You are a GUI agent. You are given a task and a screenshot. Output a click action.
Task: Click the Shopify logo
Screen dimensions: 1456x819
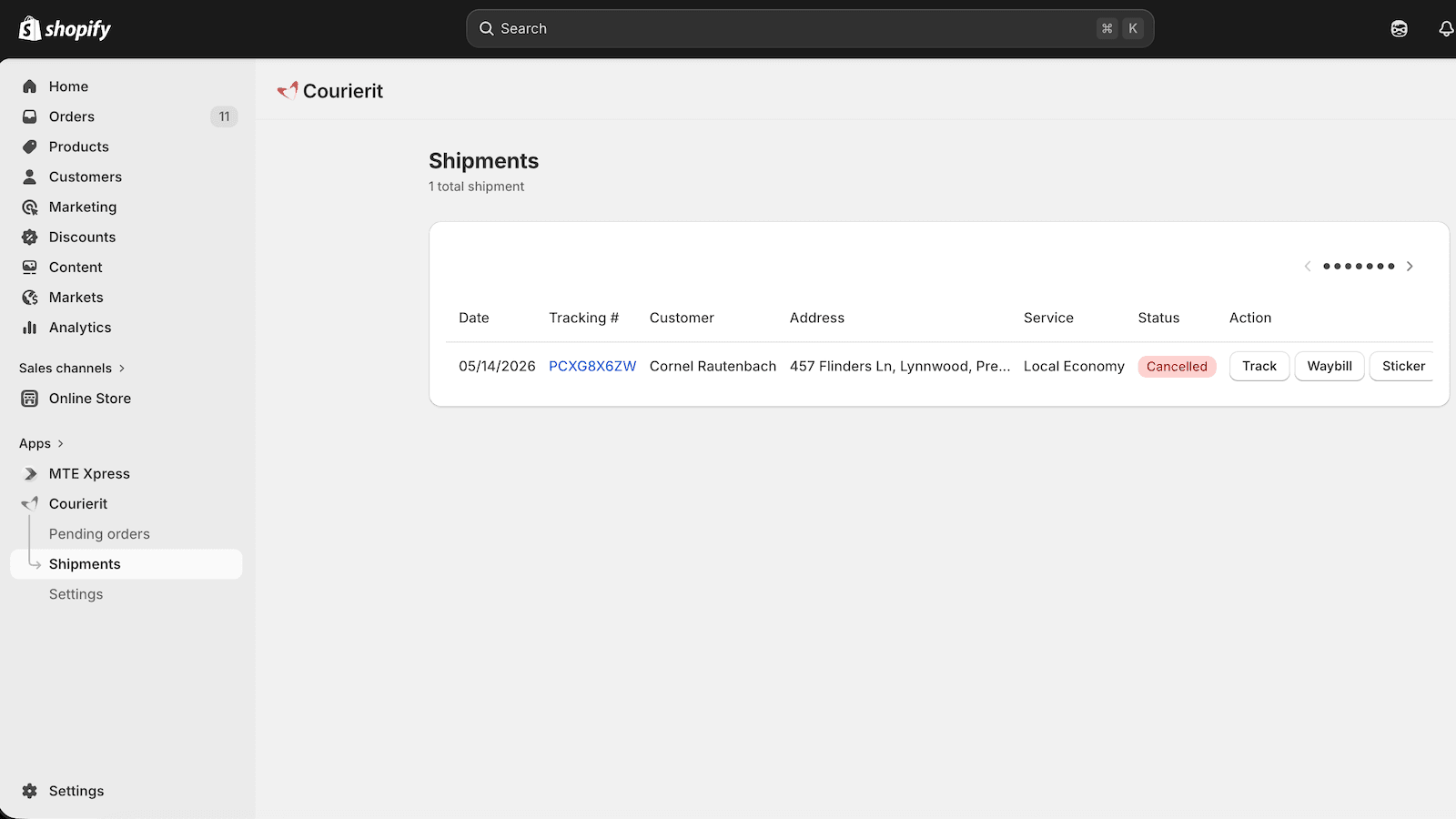click(65, 28)
